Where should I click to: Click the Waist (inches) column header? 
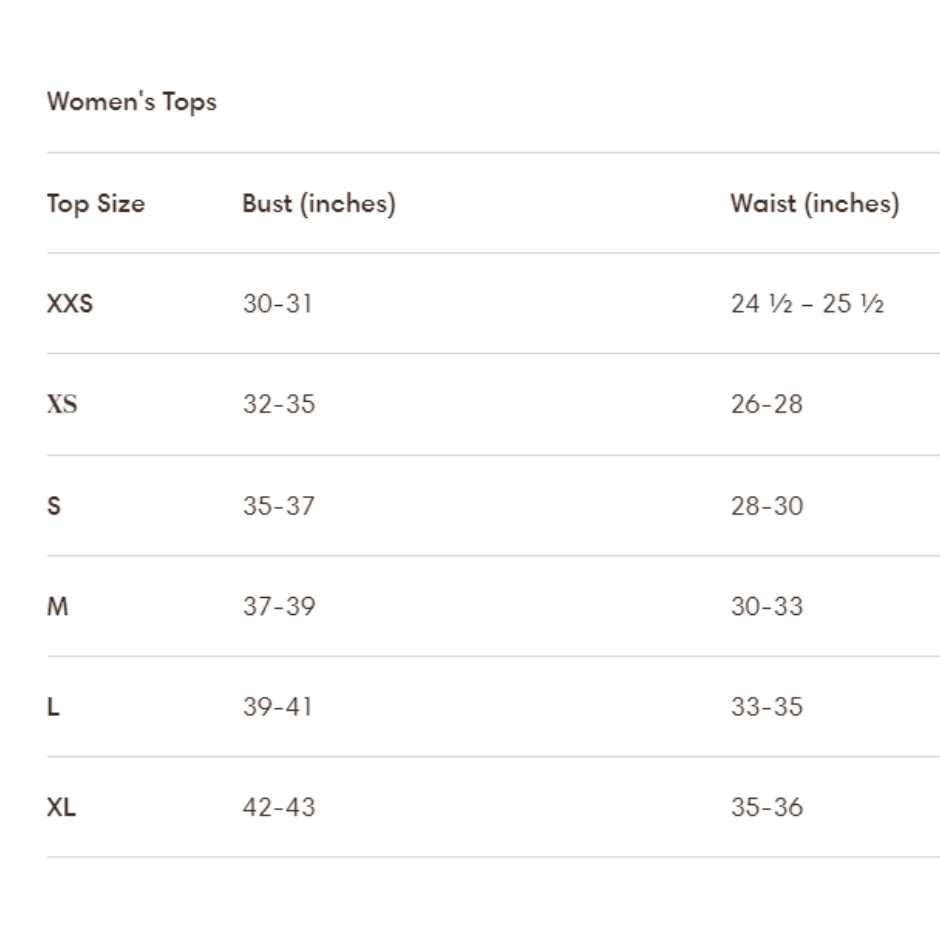click(814, 204)
